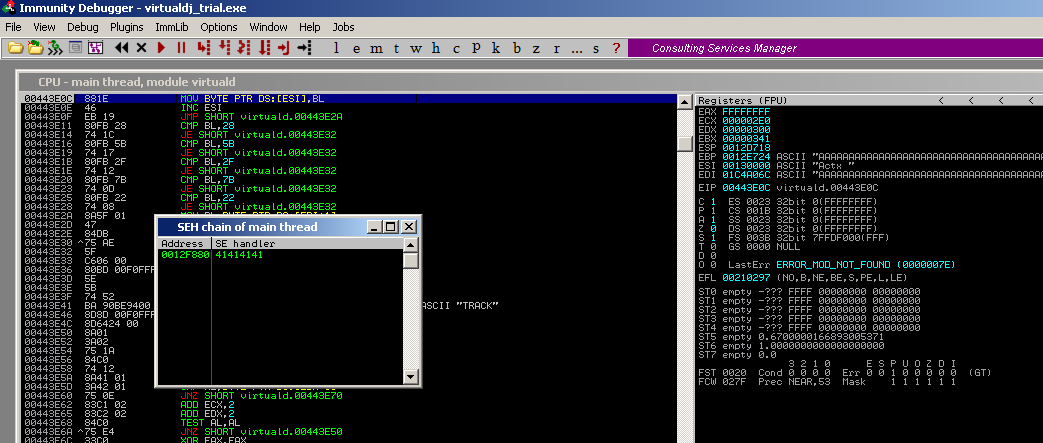This screenshot has height=443, width=1043.
Task: Open the Help menu
Action: click(309, 27)
